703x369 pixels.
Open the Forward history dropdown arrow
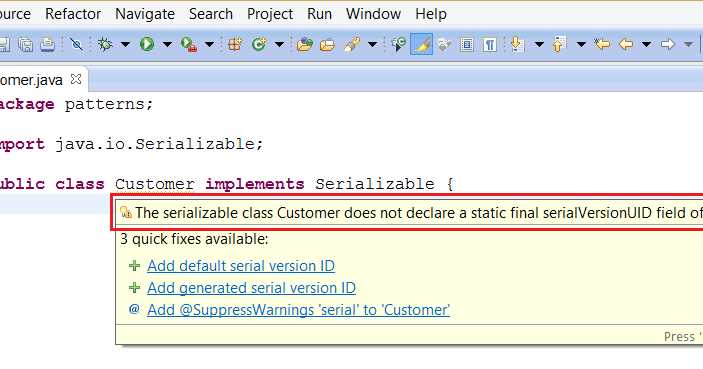click(688, 44)
